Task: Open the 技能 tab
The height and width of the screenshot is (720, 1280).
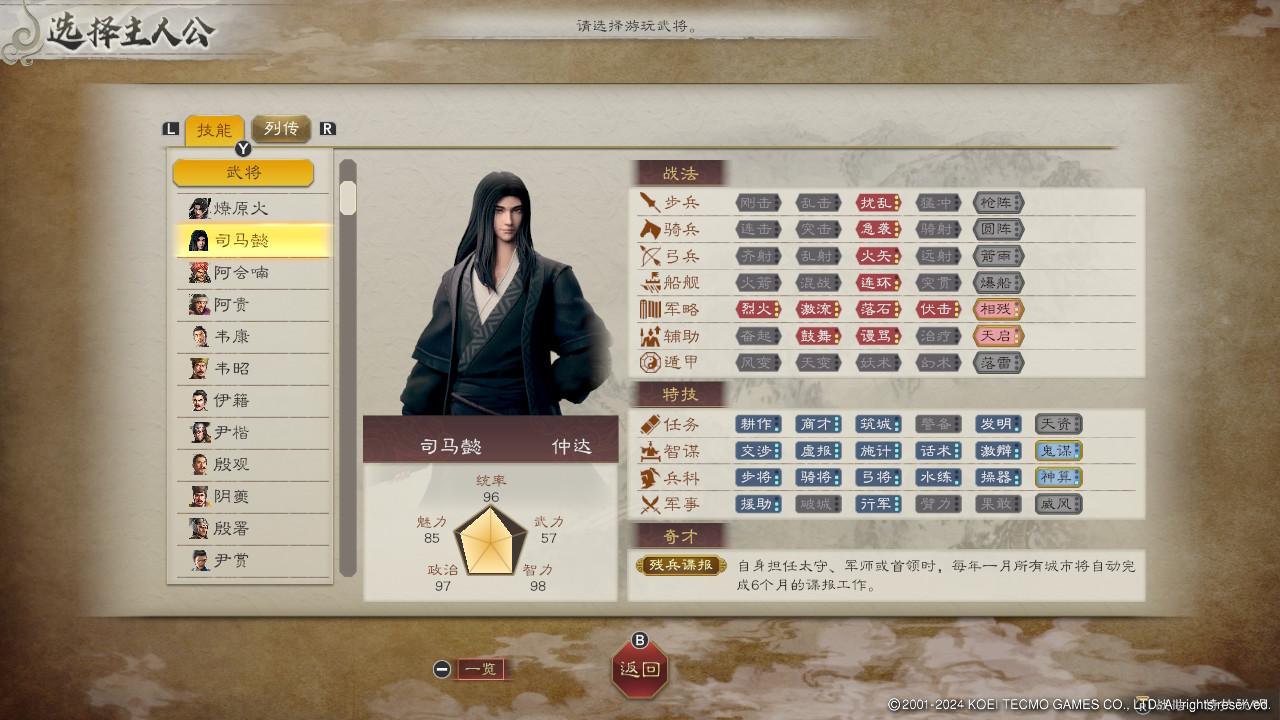Action: pos(214,130)
